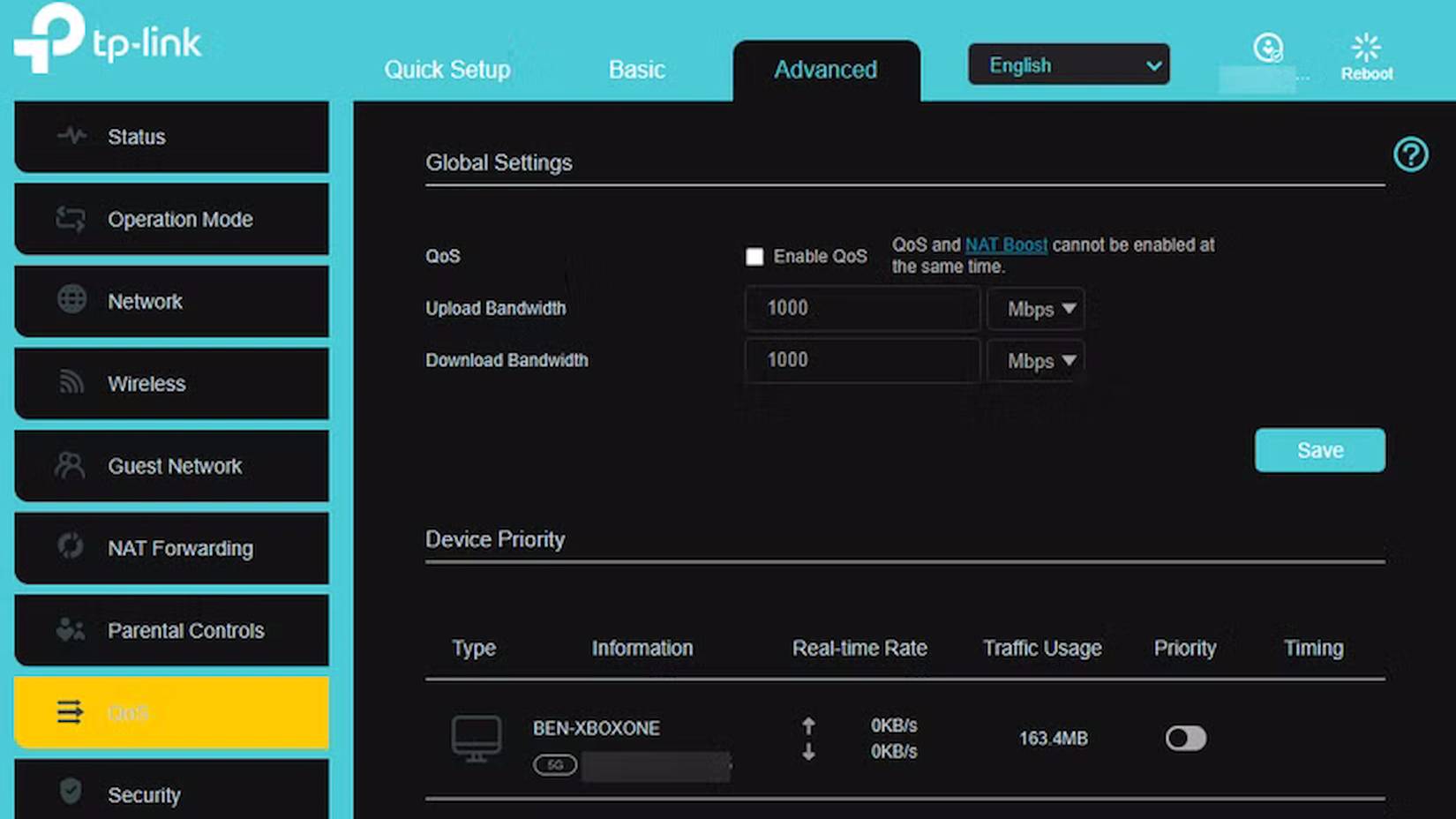Click the NAT Forwarding refresh icon
Screen dimensions: 1456x819
coord(70,548)
